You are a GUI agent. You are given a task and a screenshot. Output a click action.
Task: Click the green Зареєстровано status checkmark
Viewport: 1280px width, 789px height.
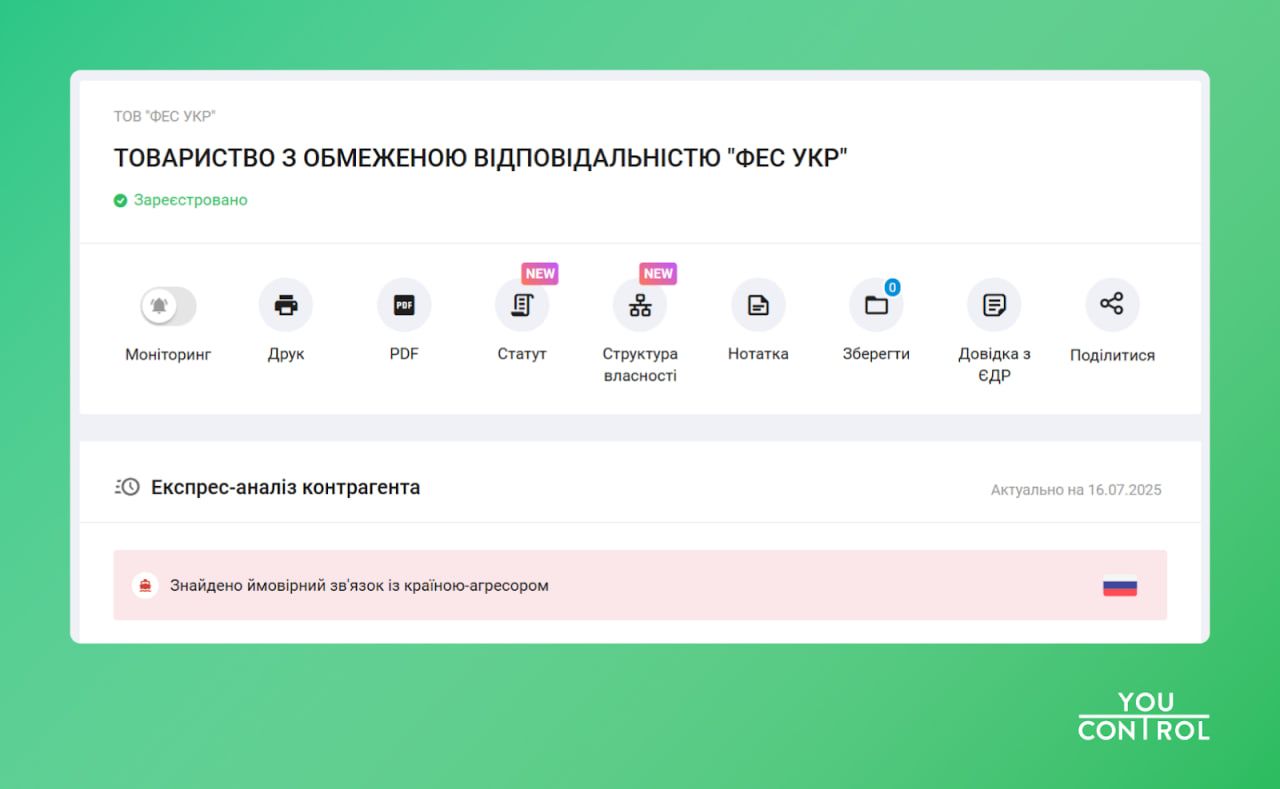click(118, 200)
